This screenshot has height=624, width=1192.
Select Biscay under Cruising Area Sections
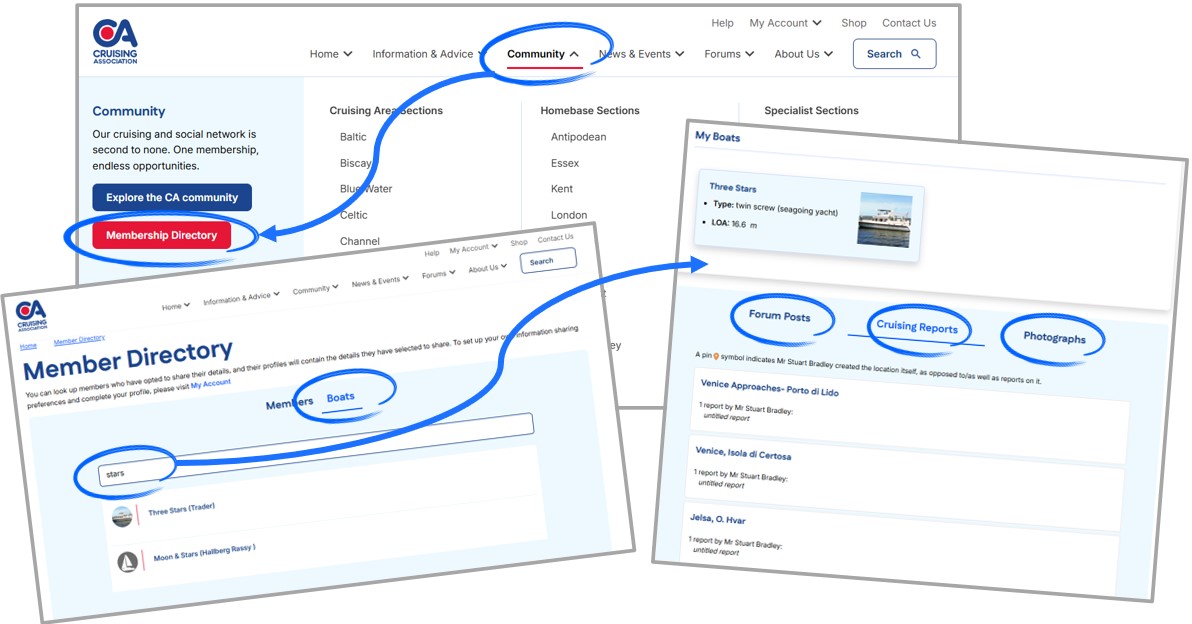click(x=355, y=163)
